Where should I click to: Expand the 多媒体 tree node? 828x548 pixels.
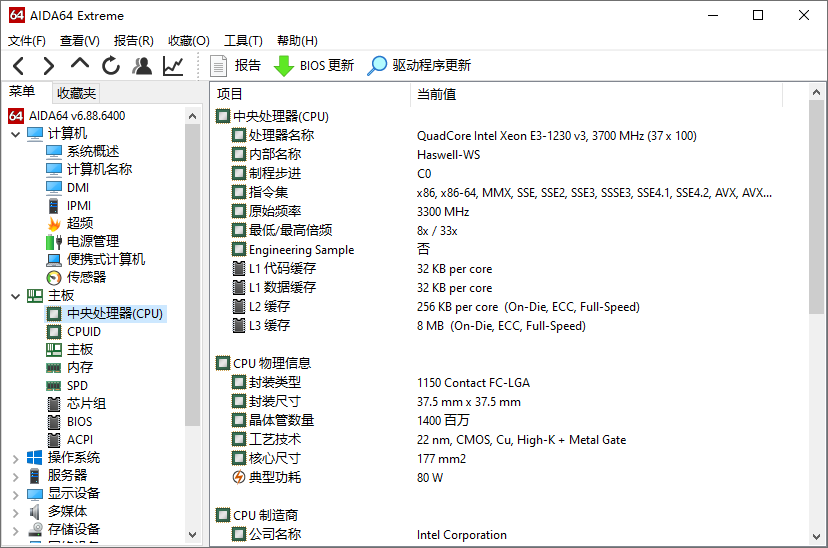[16, 512]
